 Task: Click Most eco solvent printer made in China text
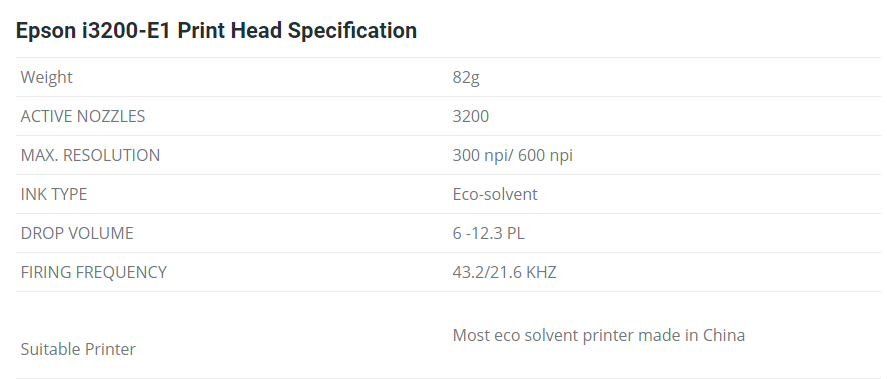[598, 335]
